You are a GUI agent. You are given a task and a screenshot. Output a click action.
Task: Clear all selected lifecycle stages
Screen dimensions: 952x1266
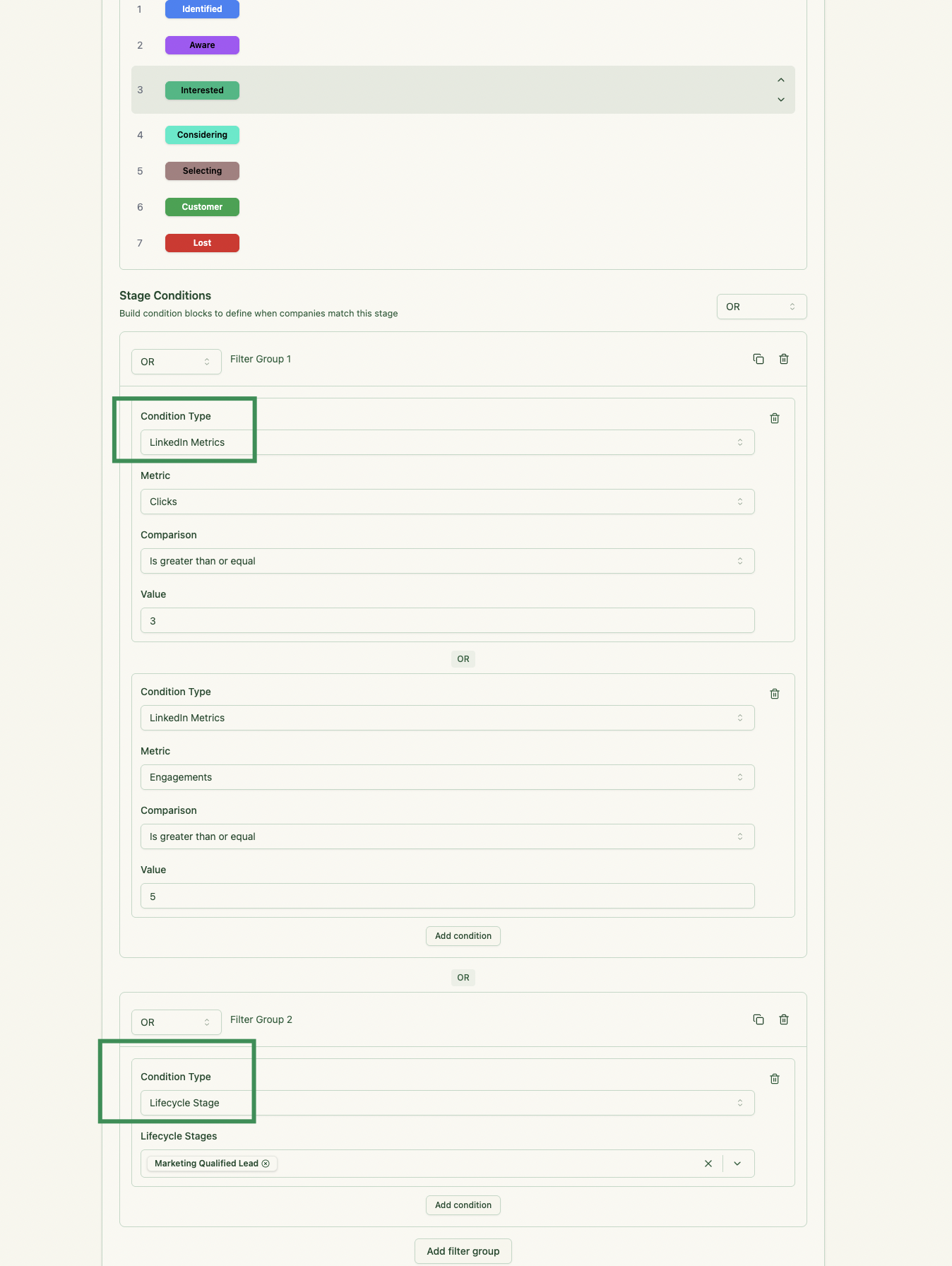coord(708,1164)
